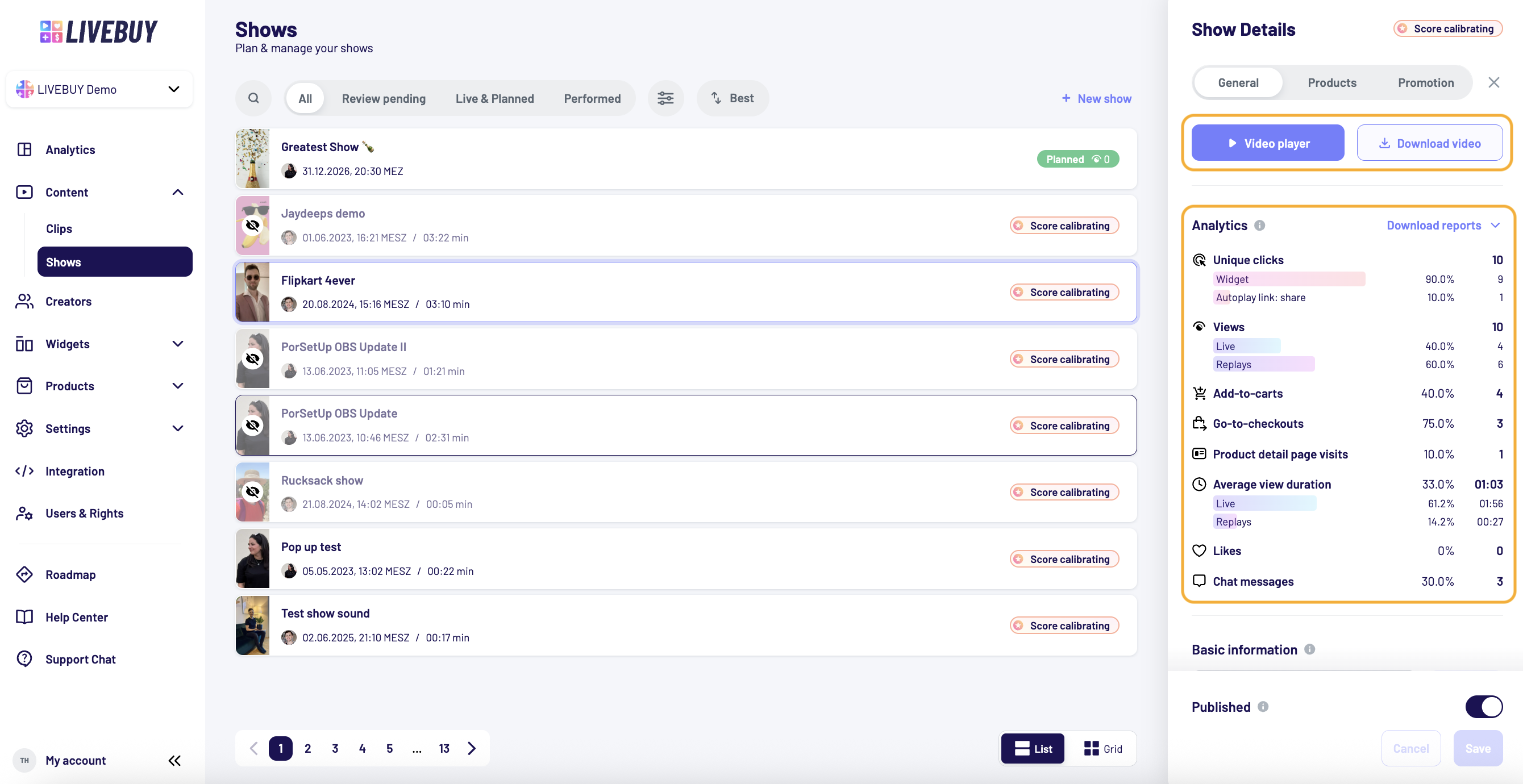Toggle the Published switch off
The height and width of the screenshot is (784, 1523).
pyautogui.click(x=1483, y=707)
